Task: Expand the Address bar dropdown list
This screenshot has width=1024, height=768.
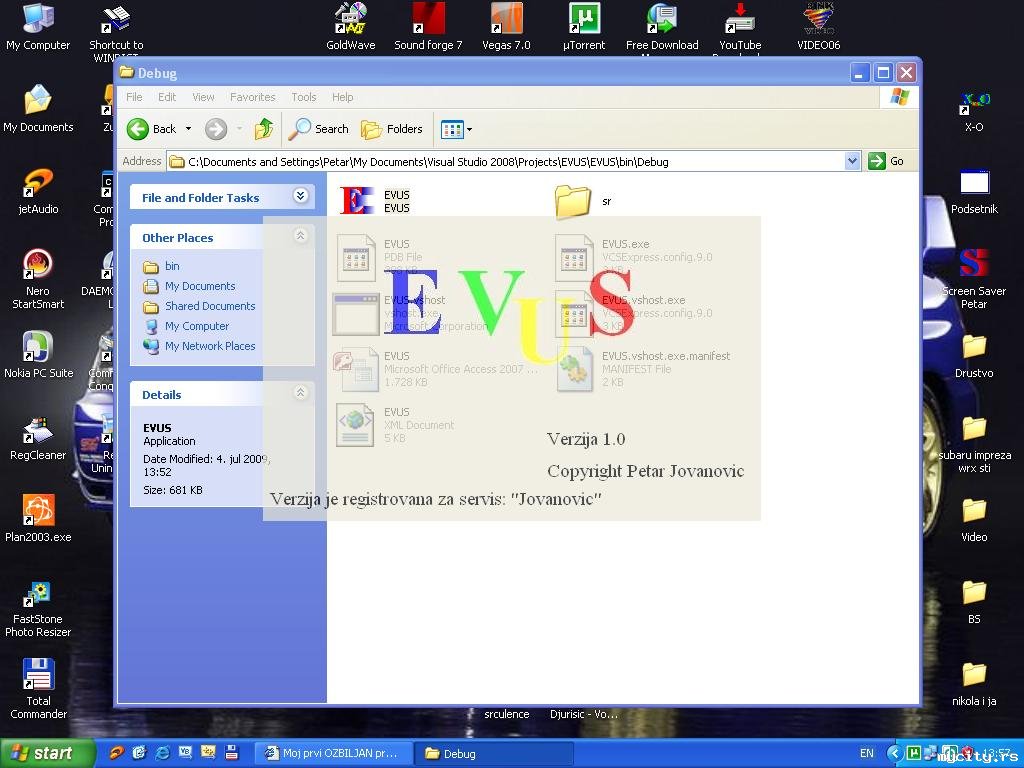Action: click(852, 161)
